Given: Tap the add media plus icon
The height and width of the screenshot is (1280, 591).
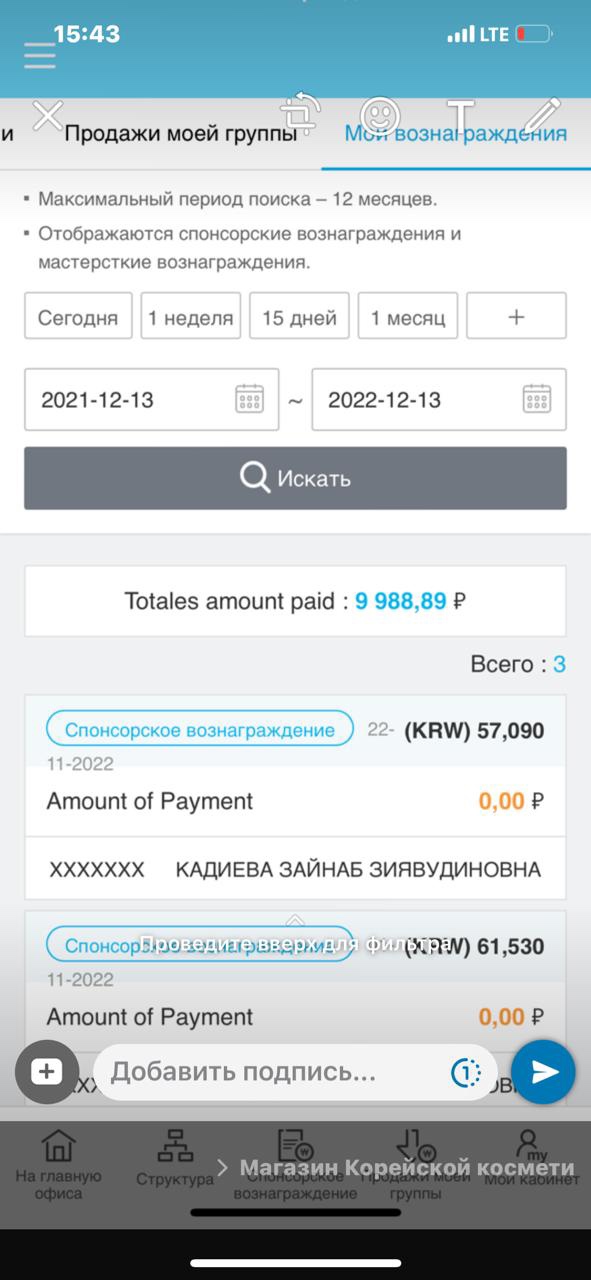Looking at the screenshot, I should coord(47,1072).
